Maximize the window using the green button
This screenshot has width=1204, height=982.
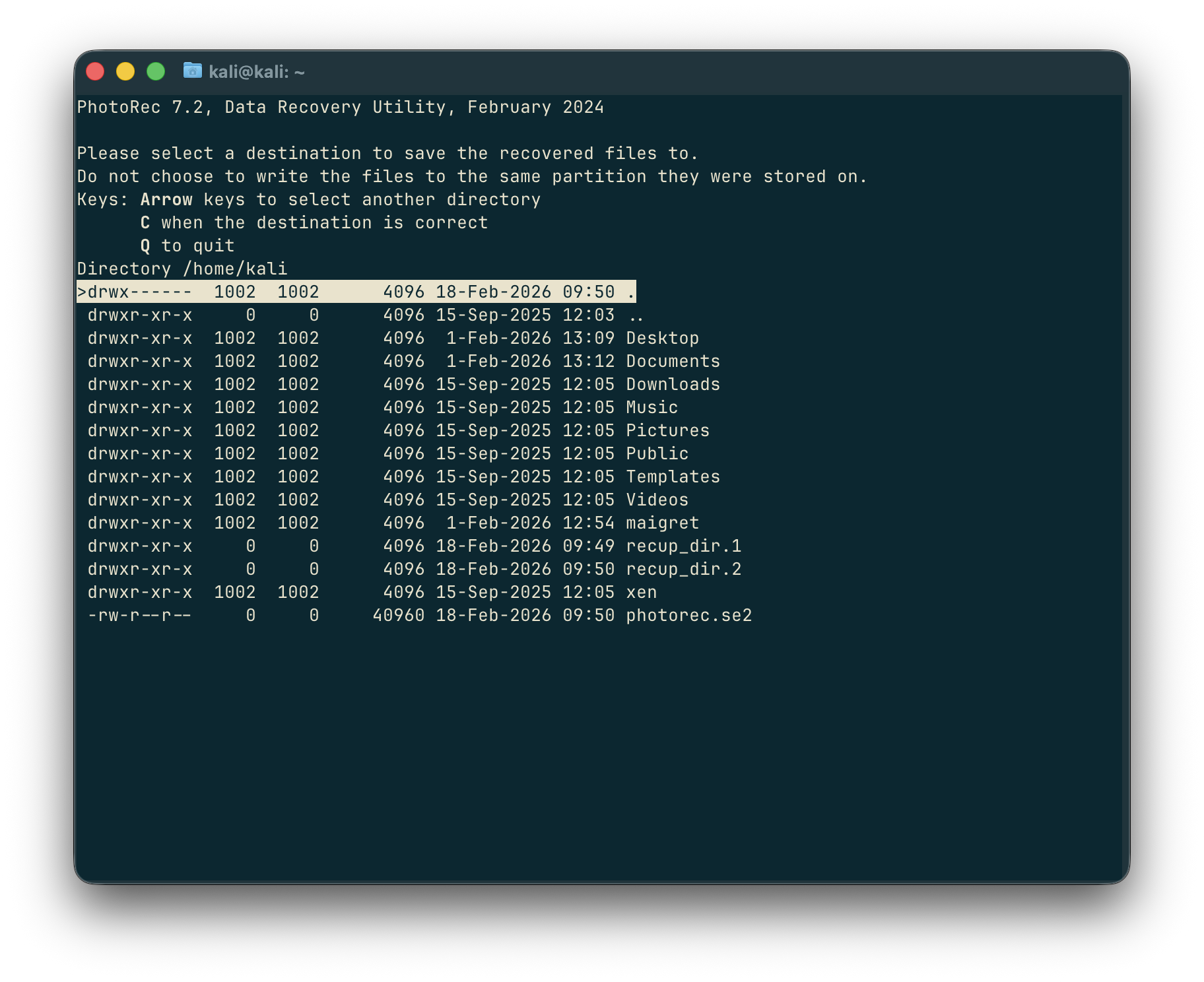click(x=156, y=71)
